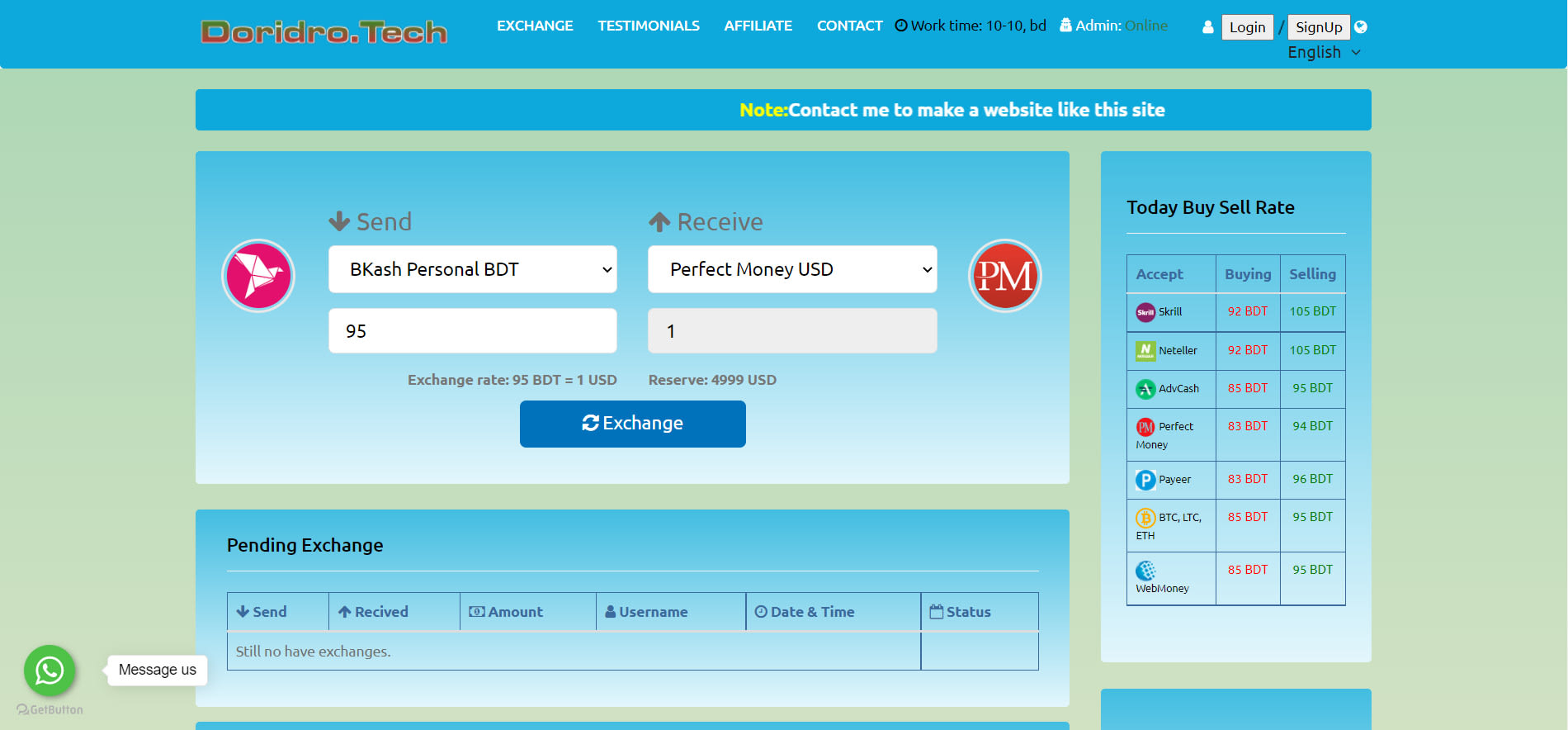Open the Perfect Money USD receive dropdown
The width and height of the screenshot is (1568, 730).
click(792, 269)
